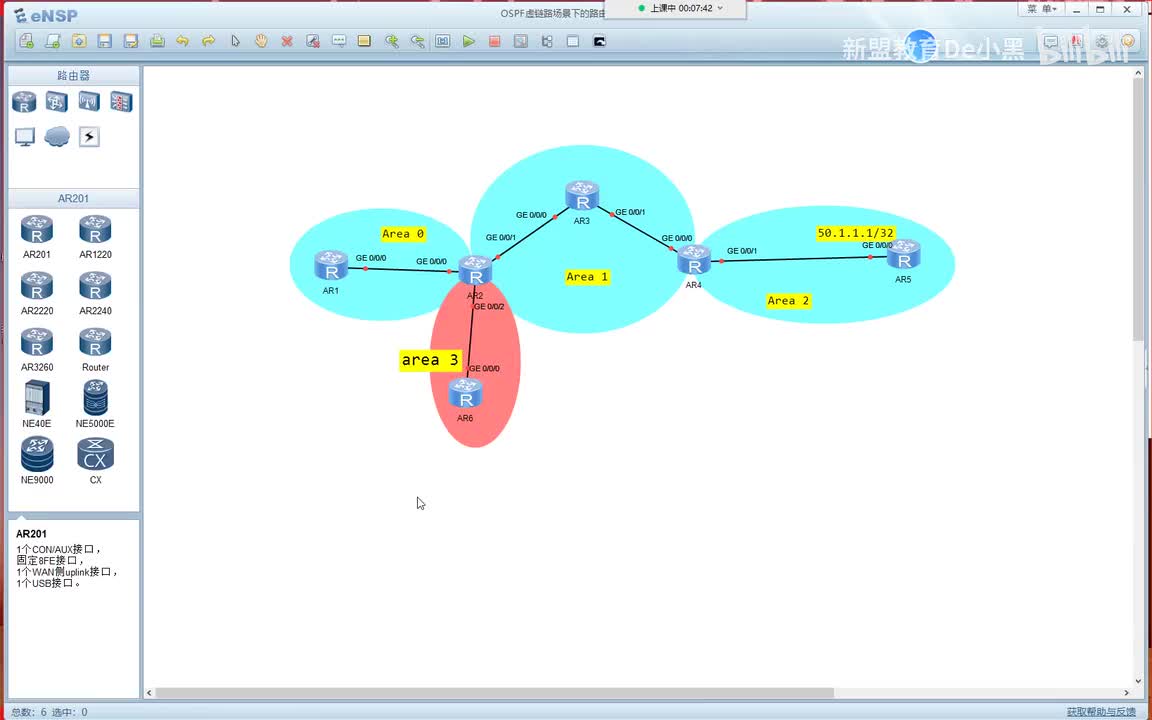Viewport: 1152px width, 720px height.
Task: Click the Area 0 yellow label
Action: click(x=403, y=234)
